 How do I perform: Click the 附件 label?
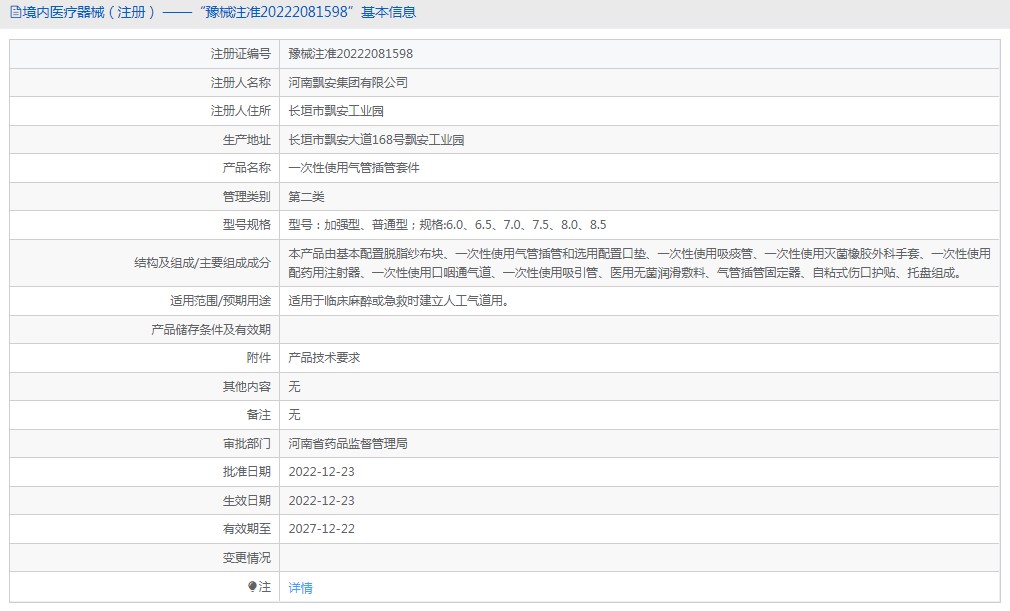[258, 357]
